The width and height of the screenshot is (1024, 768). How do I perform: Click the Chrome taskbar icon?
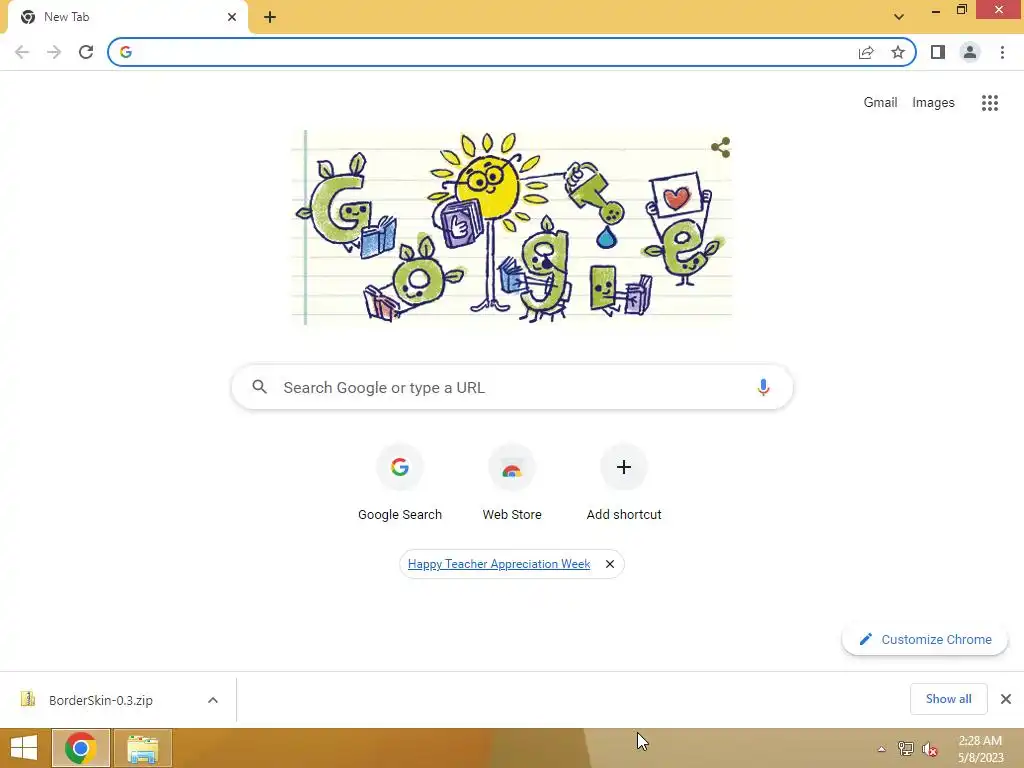(80, 748)
